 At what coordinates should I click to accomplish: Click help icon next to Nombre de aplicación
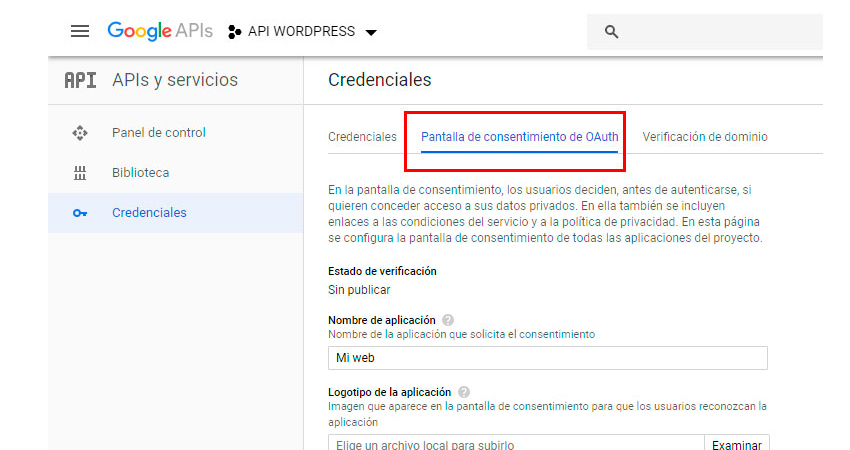tap(448, 320)
